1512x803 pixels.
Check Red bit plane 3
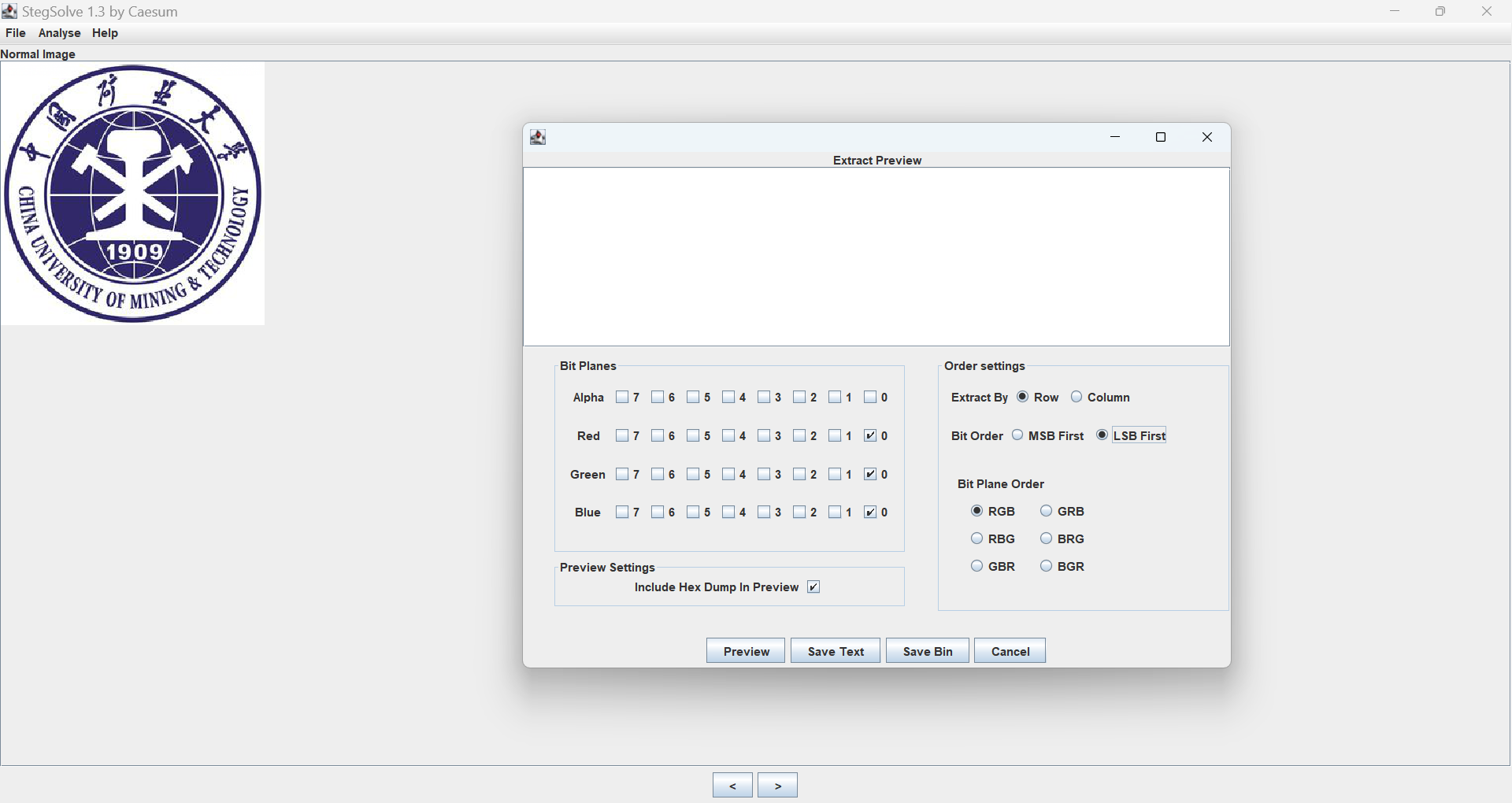click(x=764, y=435)
